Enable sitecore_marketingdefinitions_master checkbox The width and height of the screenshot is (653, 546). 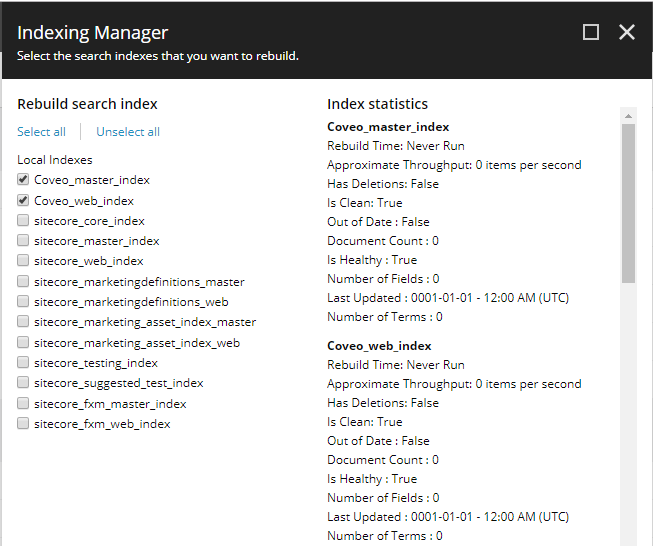tap(23, 281)
